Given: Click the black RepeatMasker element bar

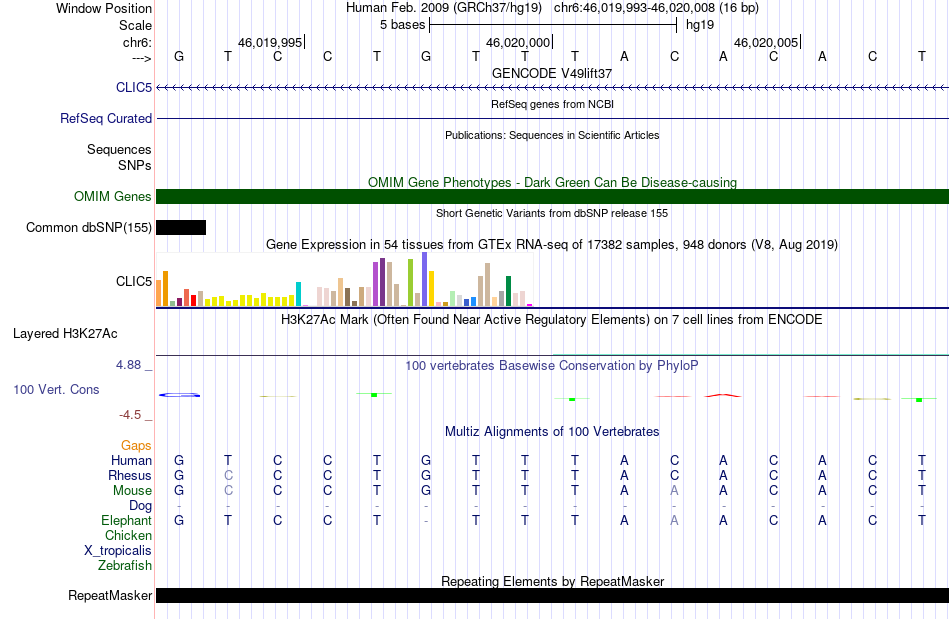Looking at the screenshot, I should click(552, 595).
